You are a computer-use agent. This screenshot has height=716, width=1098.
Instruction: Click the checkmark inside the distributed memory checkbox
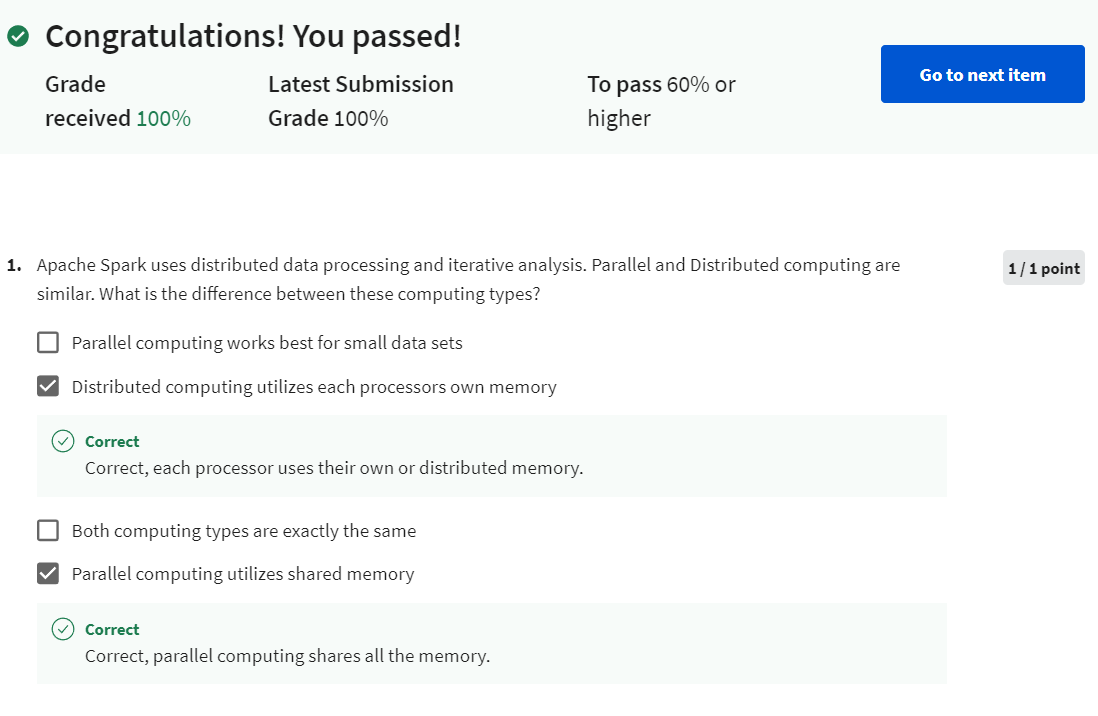47,385
